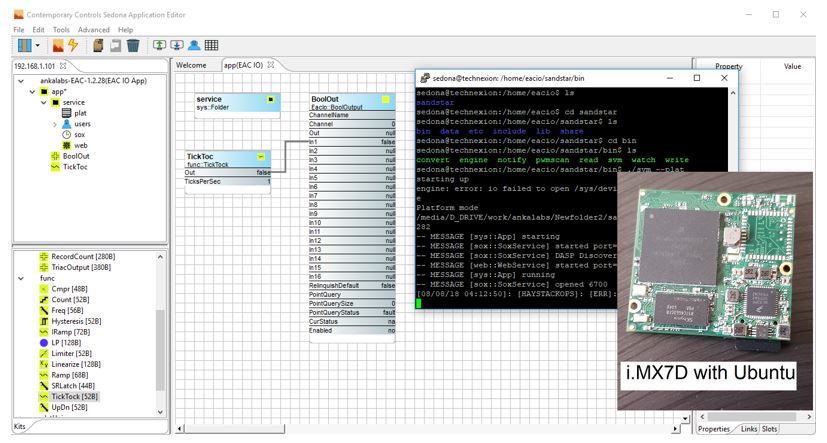Screen dimensions: 827x443
Task: Close the 192.168.1.101 tab
Action: [63, 66]
